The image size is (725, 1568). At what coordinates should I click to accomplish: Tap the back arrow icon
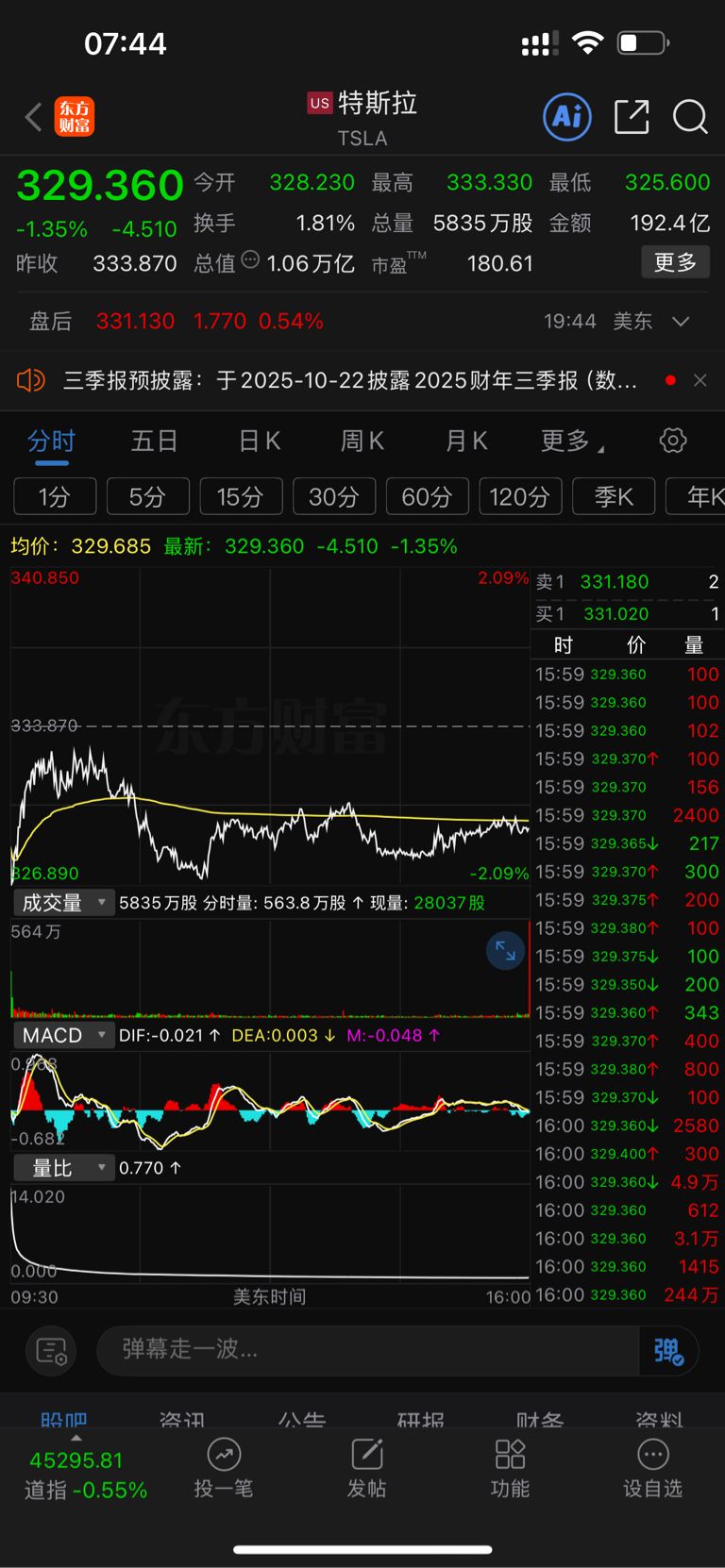pyautogui.click(x=34, y=117)
